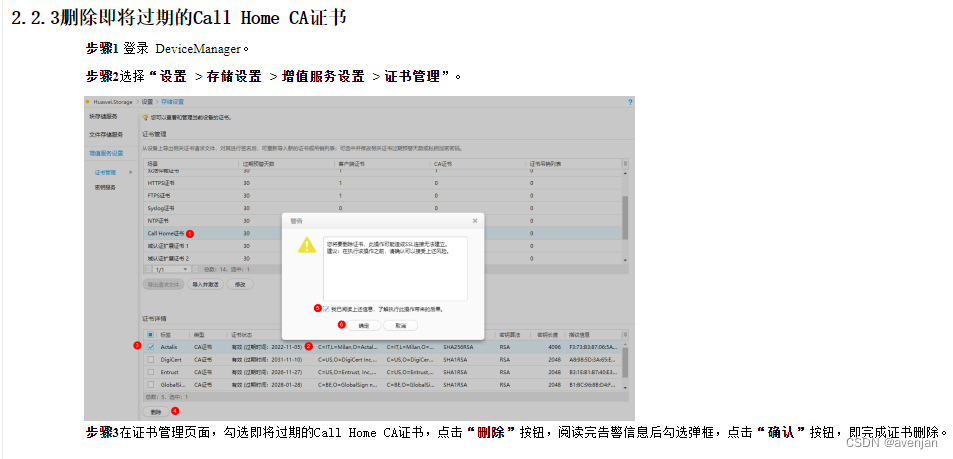This screenshot has height=459, width=953.
Task: Click the lightbulb tip icon
Action: click(145, 118)
